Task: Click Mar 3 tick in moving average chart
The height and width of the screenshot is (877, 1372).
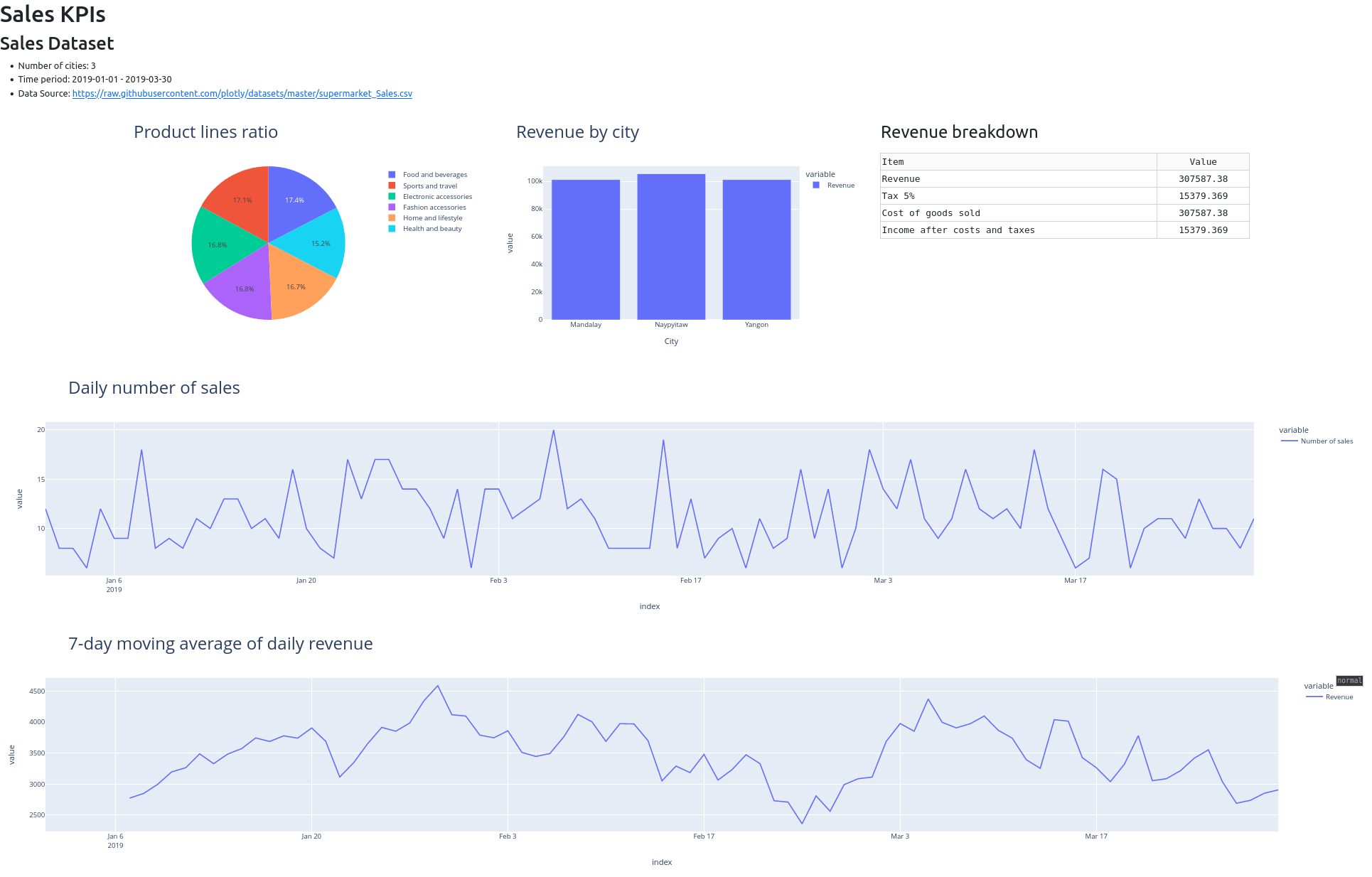Action: click(900, 836)
